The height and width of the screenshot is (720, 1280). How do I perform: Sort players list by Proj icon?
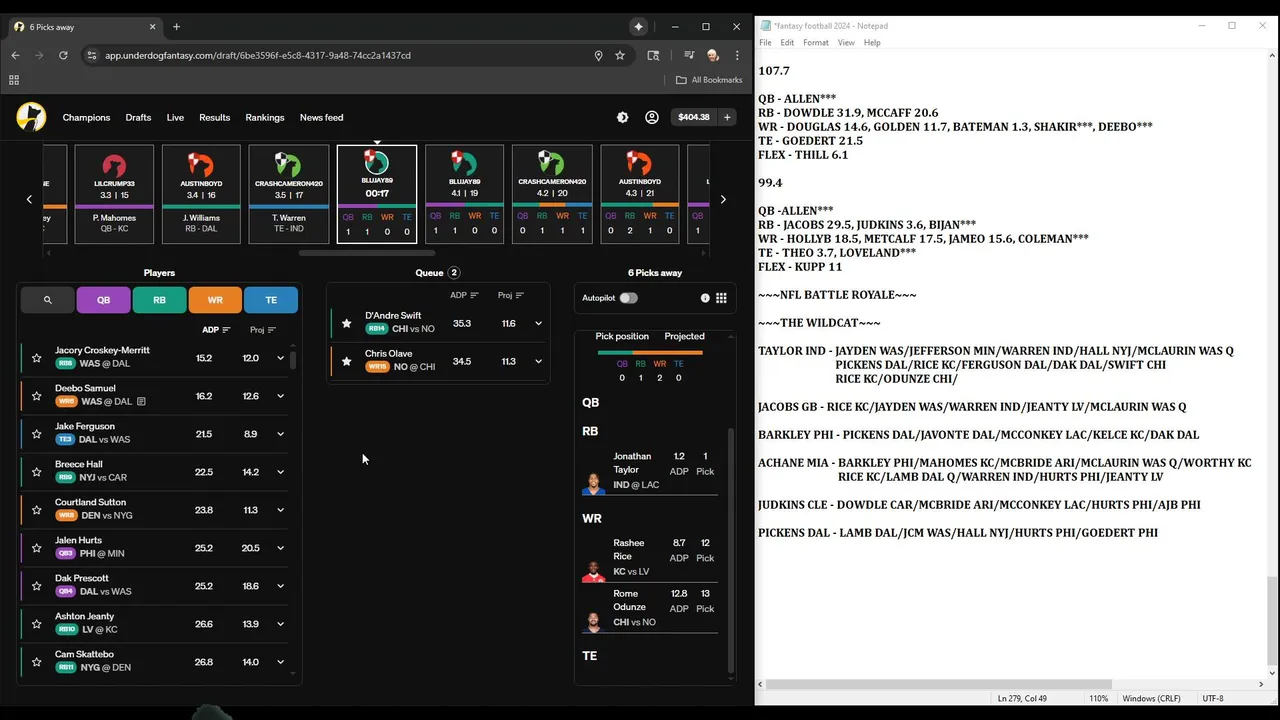[272, 330]
